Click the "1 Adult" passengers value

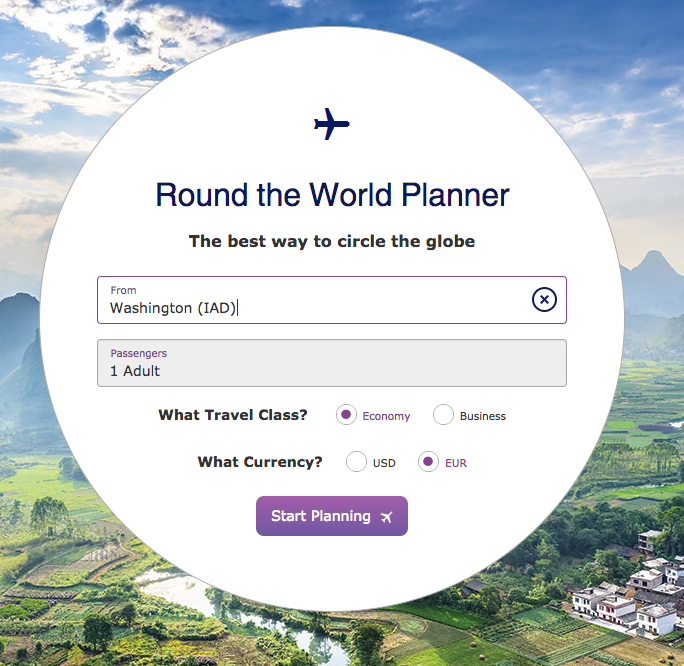coord(135,371)
